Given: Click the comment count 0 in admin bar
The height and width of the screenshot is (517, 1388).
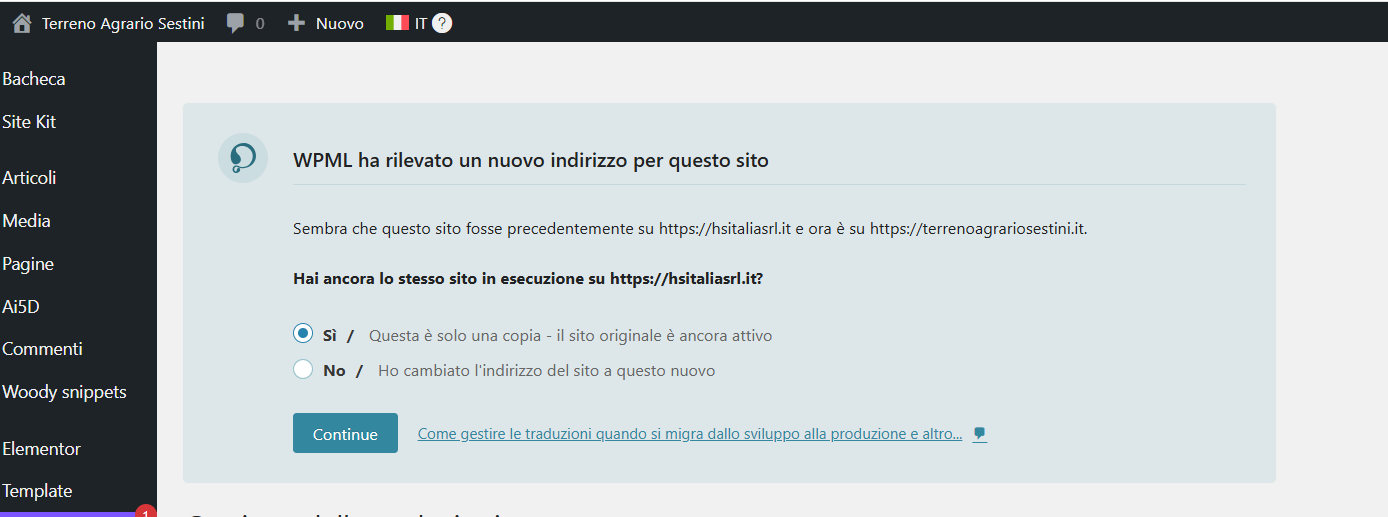Looking at the screenshot, I should (260, 23).
